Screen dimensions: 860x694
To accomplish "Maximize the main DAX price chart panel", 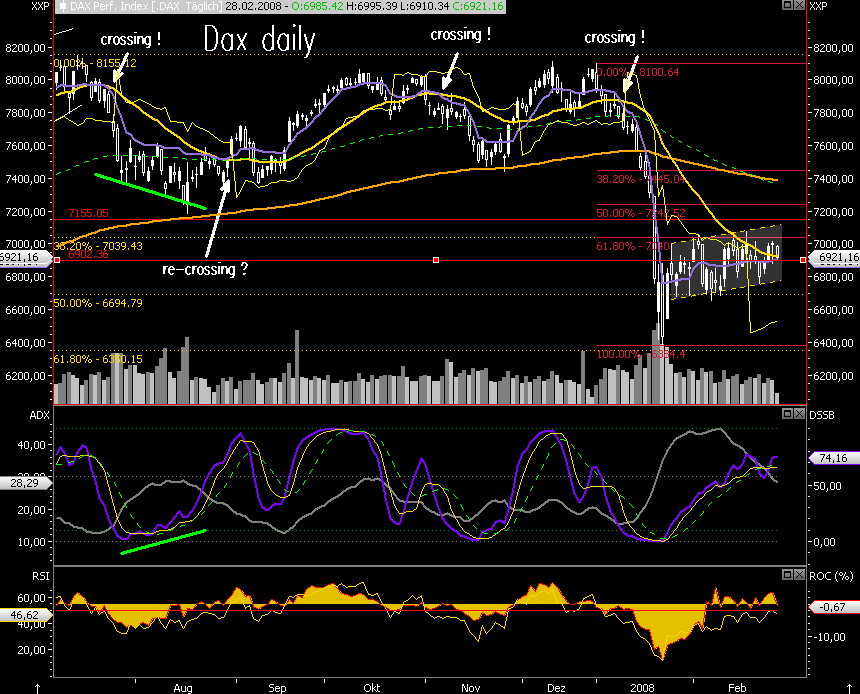I will click(787, 5).
